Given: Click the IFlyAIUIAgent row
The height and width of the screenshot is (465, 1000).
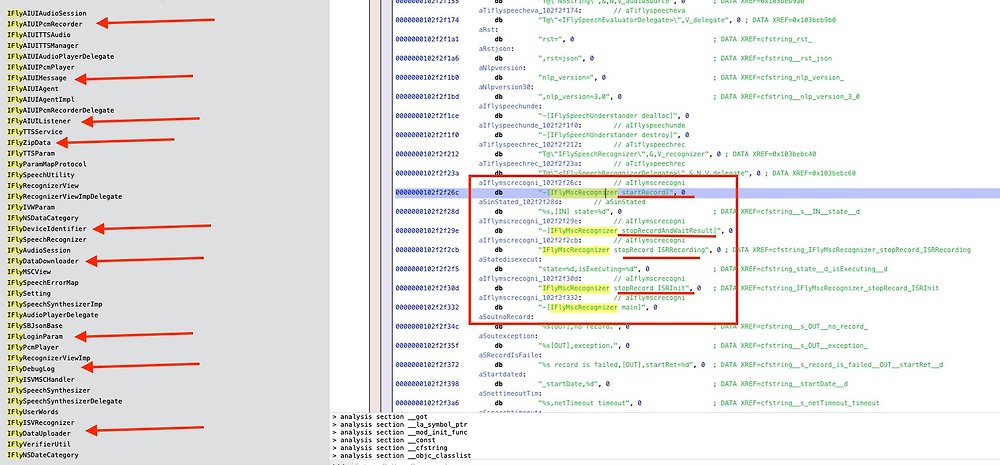Looking at the screenshot, I should coord(33,89).
